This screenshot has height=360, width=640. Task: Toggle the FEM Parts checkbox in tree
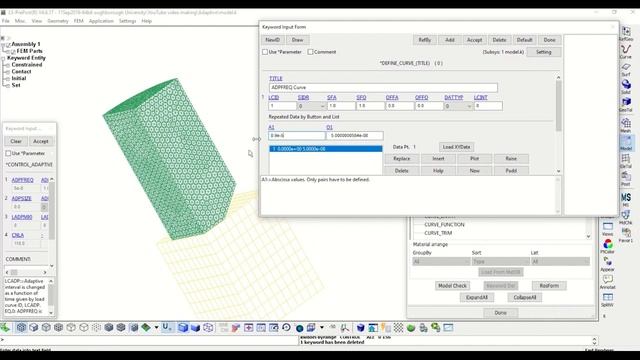[13, 51]
